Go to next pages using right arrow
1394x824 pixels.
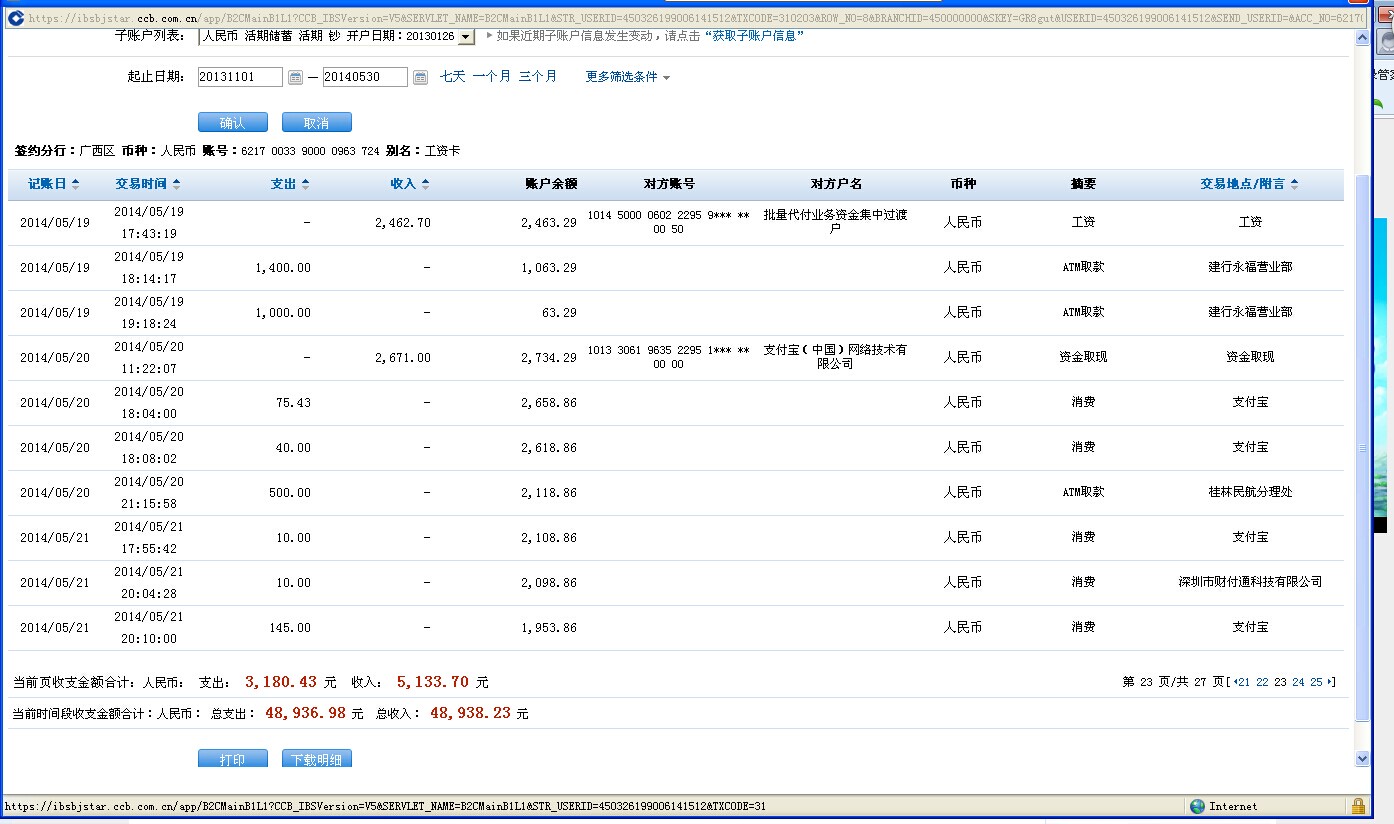point(1330,682)
